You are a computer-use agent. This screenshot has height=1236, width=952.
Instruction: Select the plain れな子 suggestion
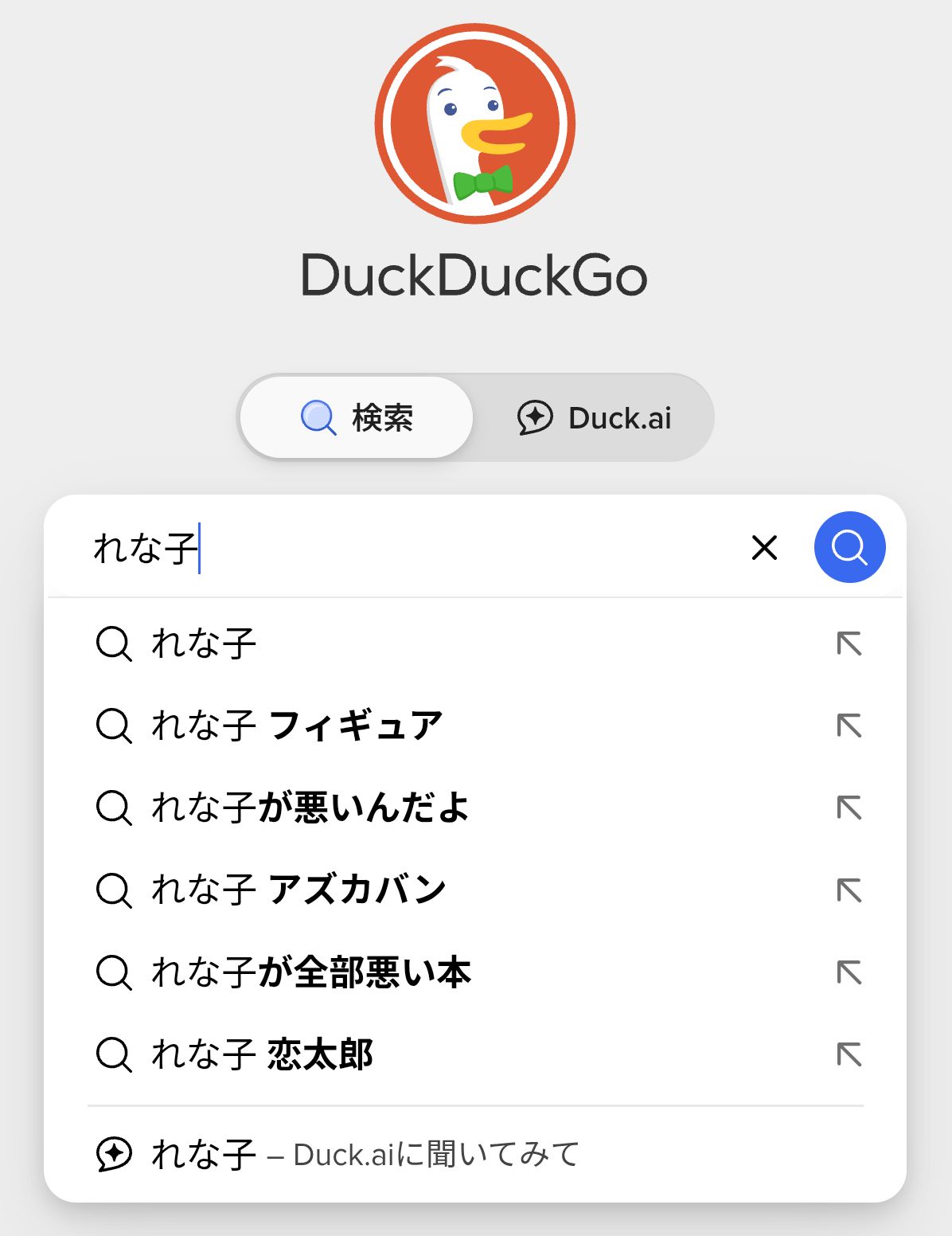(204, 643)
